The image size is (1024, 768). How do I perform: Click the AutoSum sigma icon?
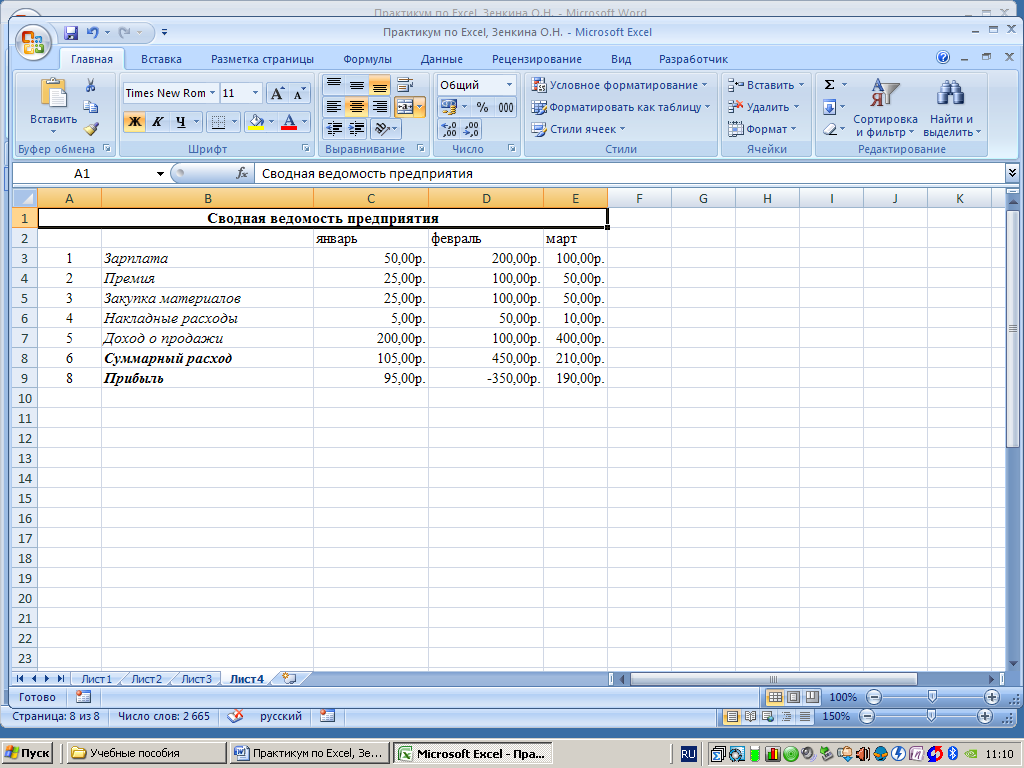click(829, 85)
